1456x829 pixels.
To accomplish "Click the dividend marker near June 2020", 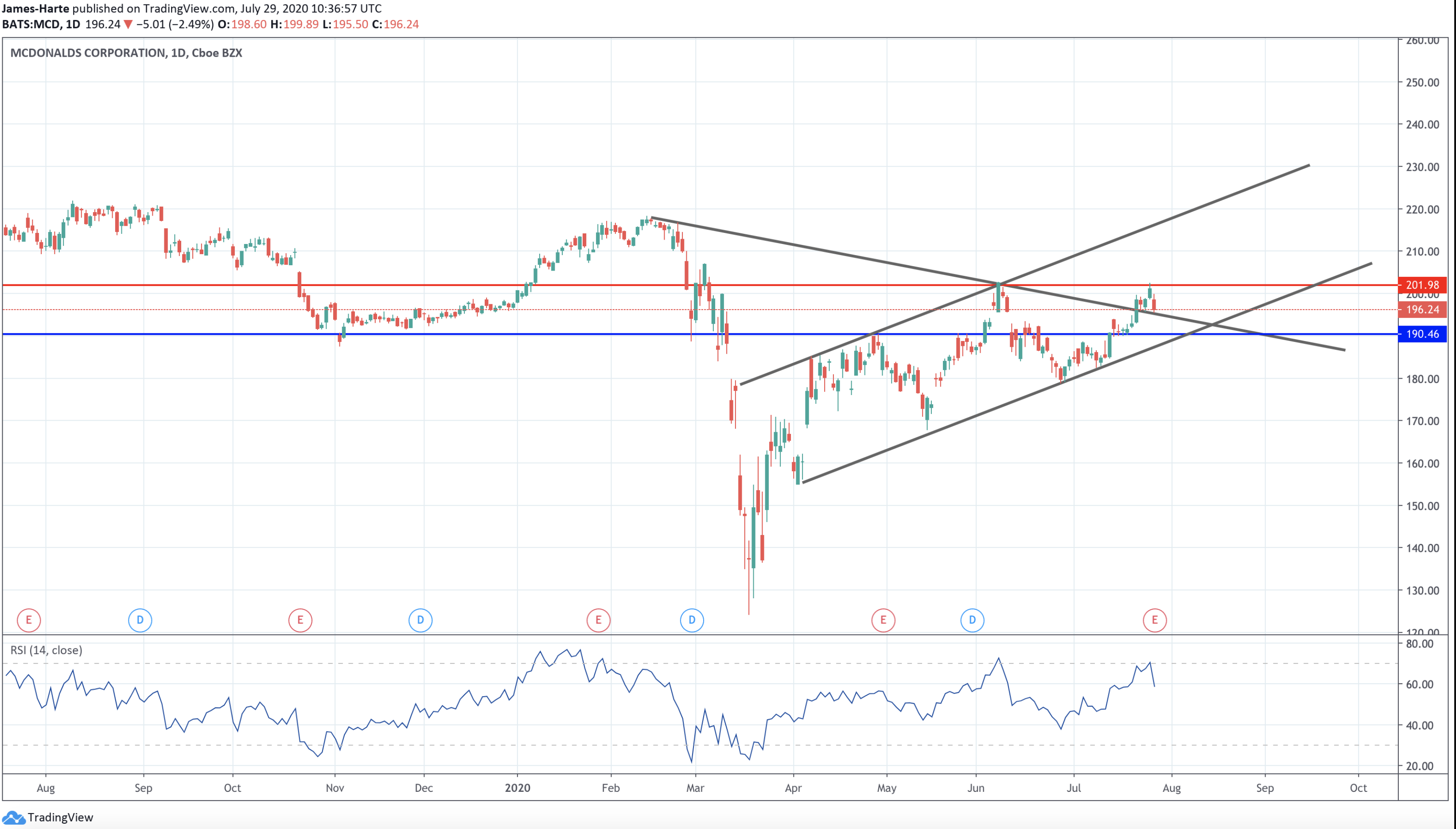I will pos(972,620).
